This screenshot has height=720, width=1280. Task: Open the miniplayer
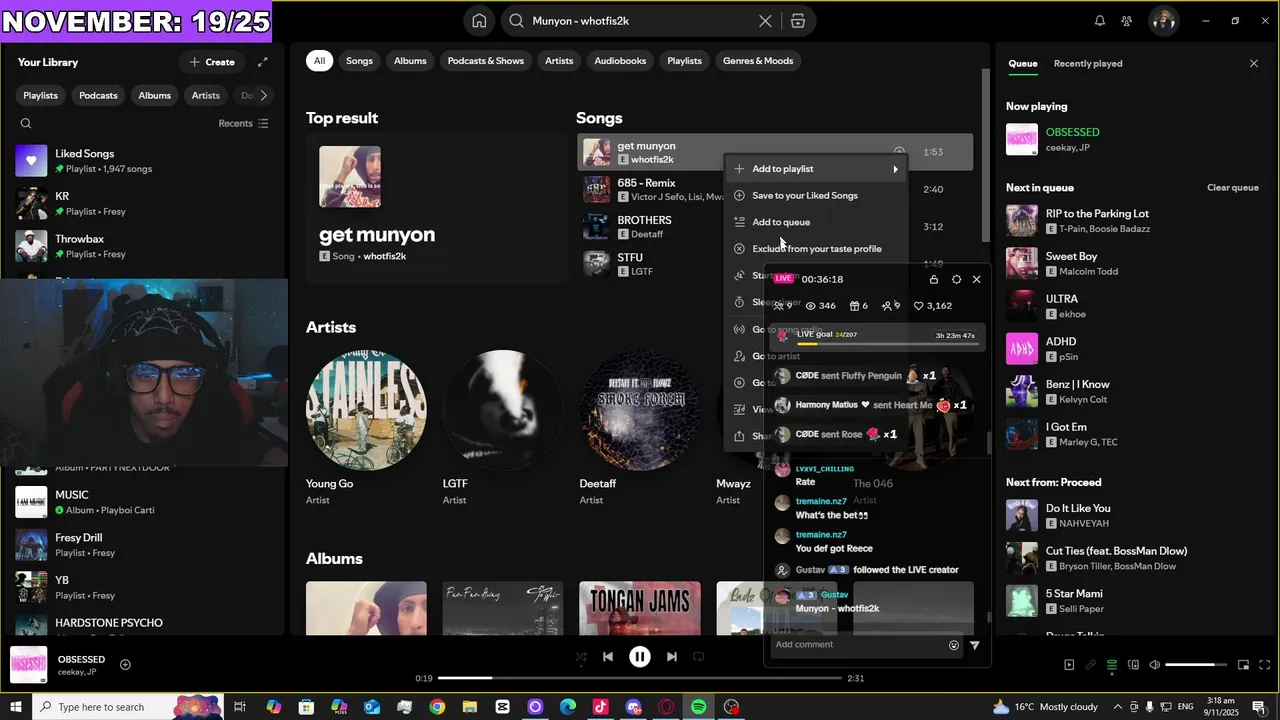coord(1244,665)
